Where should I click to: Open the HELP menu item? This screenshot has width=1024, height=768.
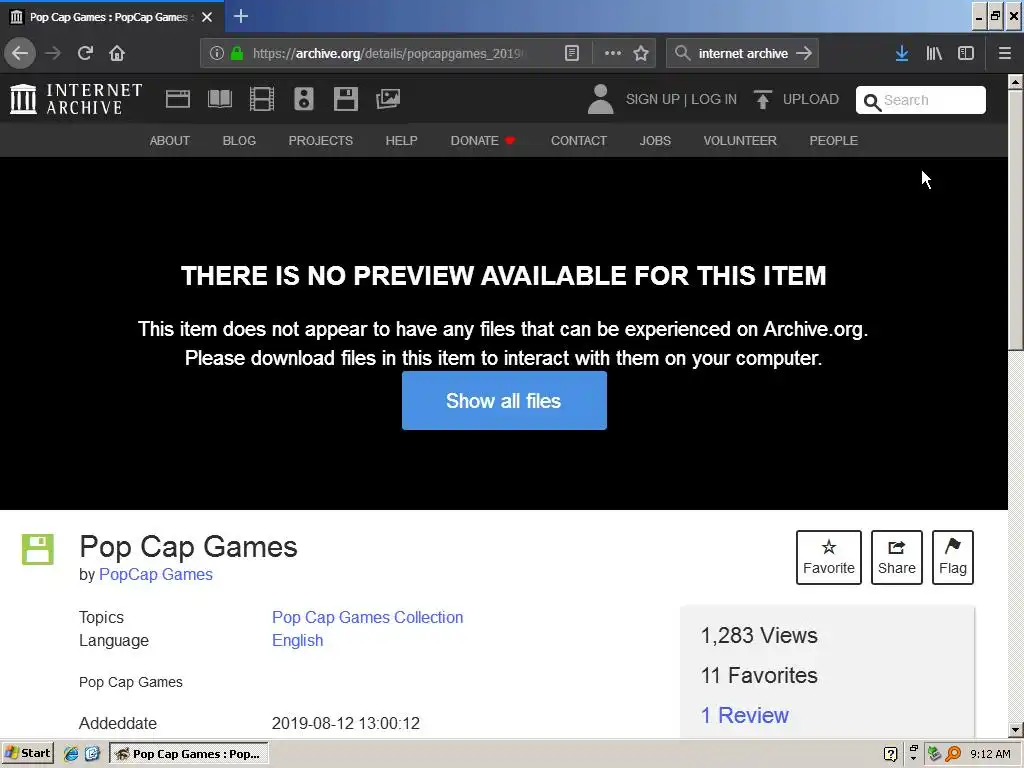click(x=401, y=140)
